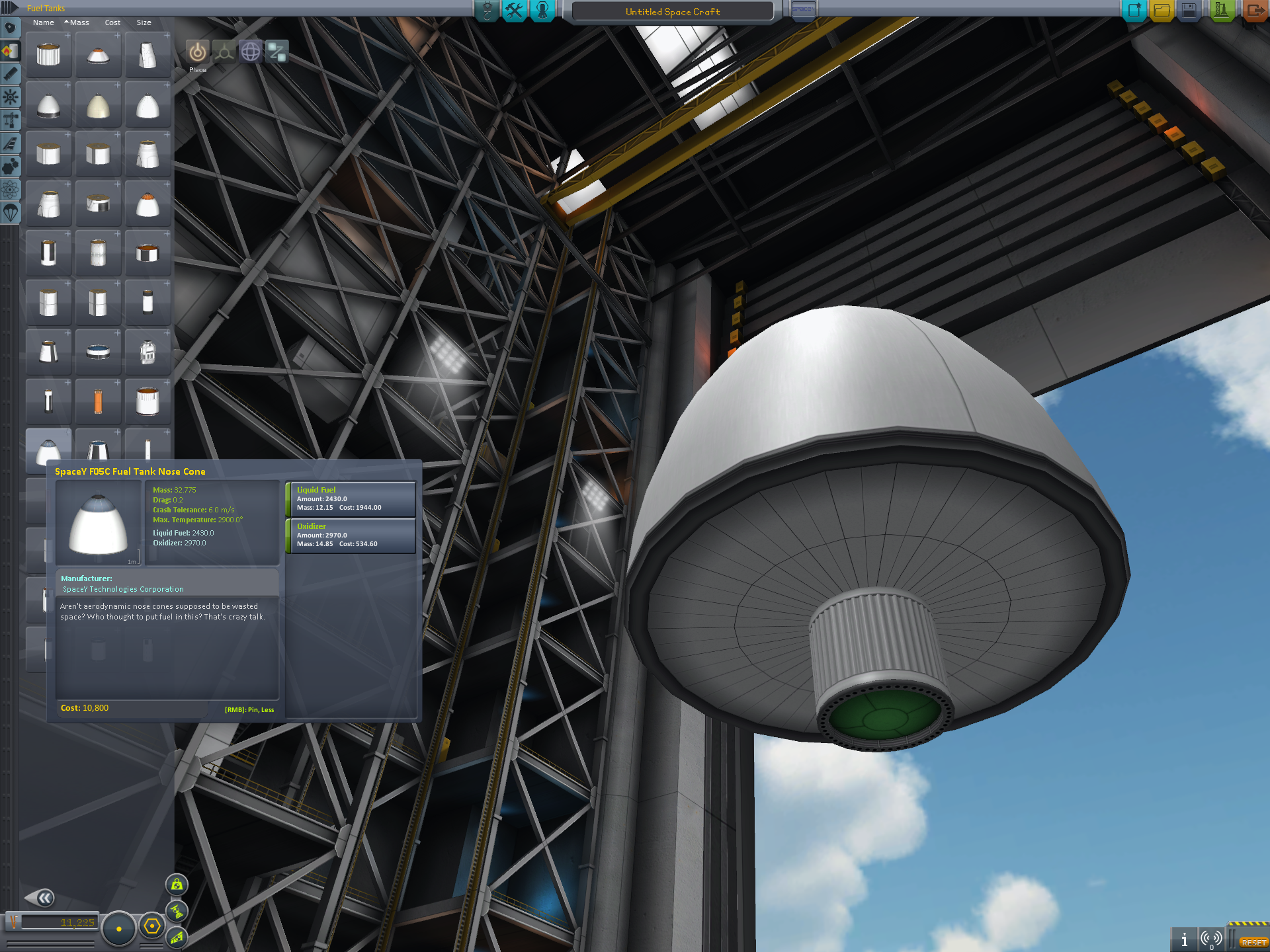Viewport: 1270px width, 952px height.
Task: Create a new craft
Action: tap(1135, 11)
